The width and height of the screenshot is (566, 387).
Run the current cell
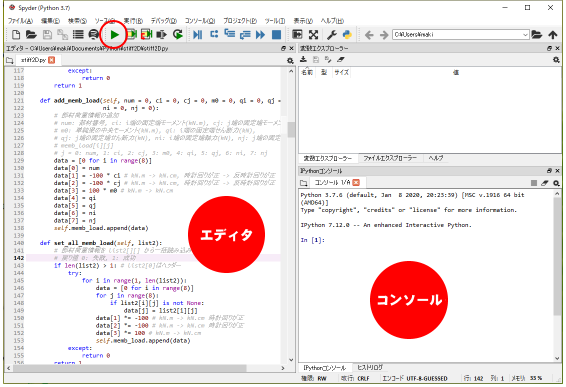[x=131, y=35]
